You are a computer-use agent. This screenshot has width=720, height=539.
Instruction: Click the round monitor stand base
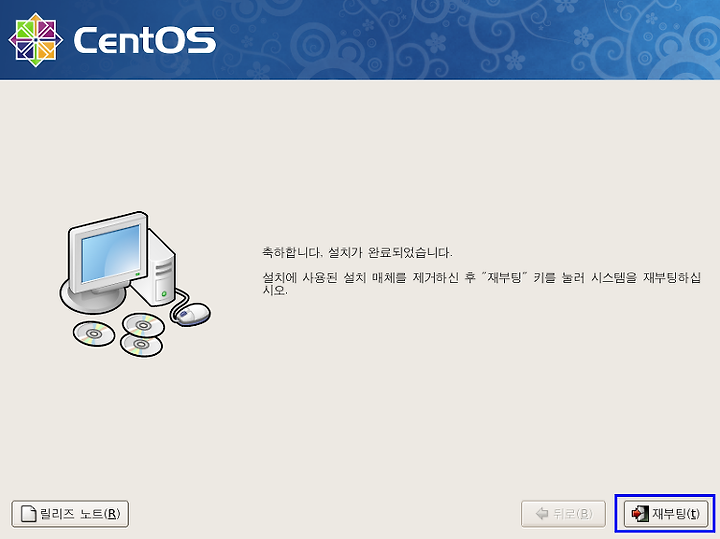(93, 298)
